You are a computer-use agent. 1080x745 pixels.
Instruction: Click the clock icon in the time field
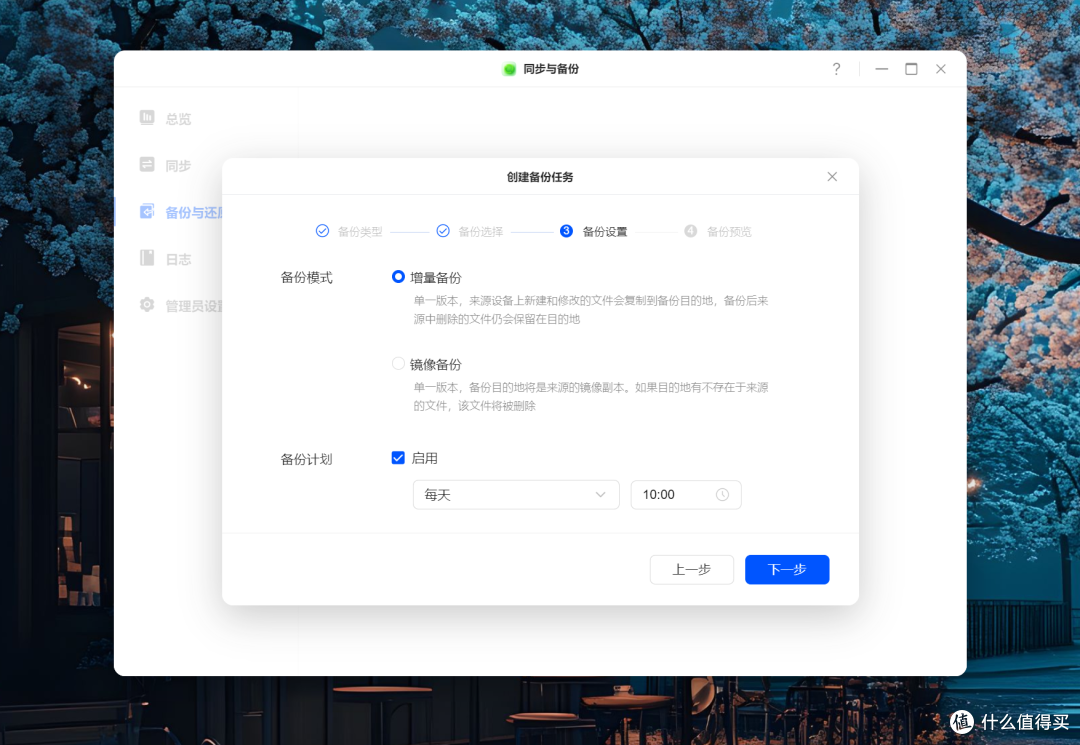coord(722,494)
